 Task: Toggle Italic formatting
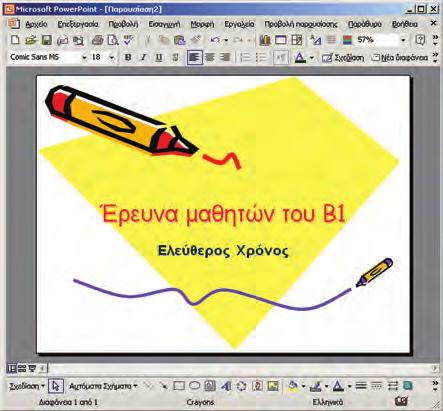point(143,58)
